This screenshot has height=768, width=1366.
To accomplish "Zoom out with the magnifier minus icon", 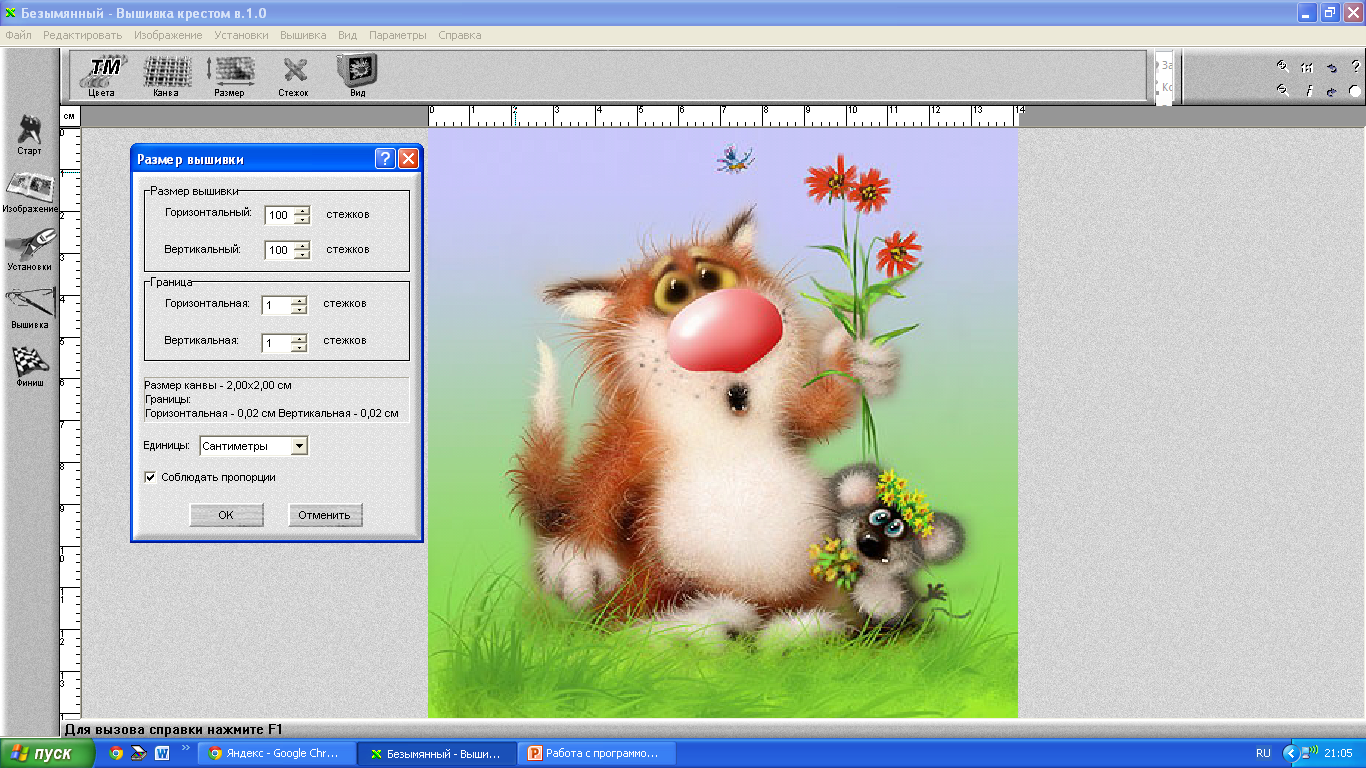I will tap(1282, 90).
